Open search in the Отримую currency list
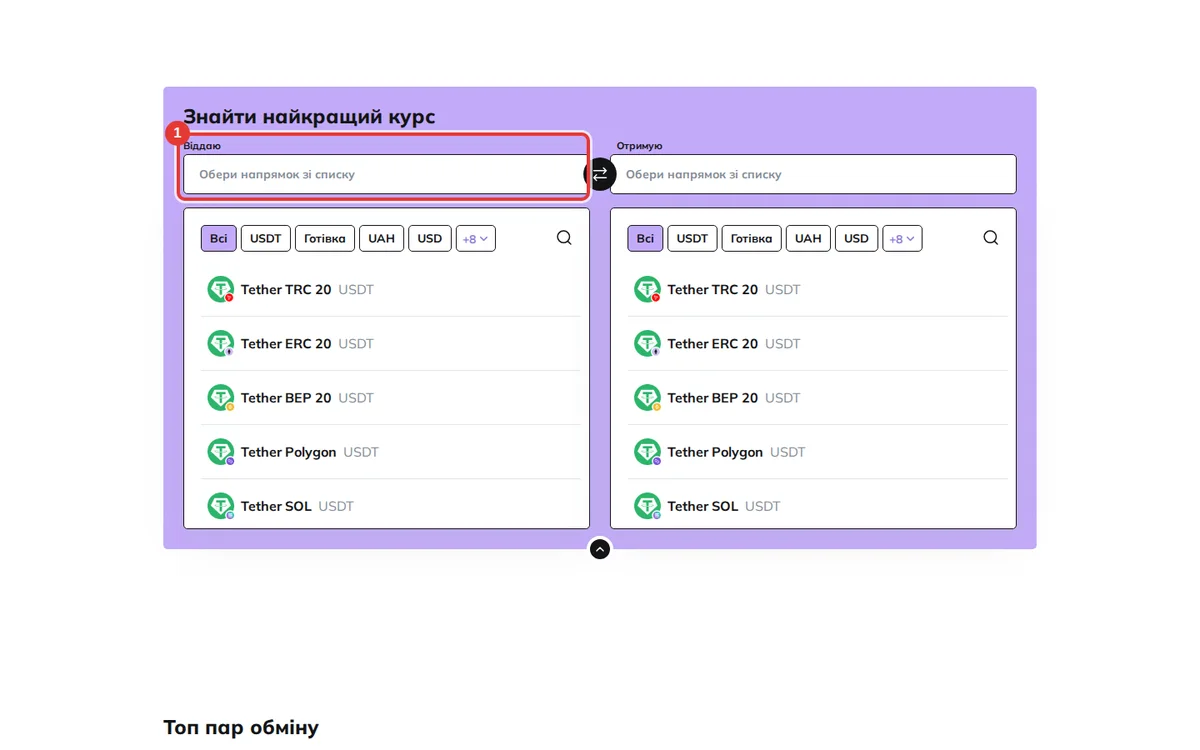The height and width of the screenshot is (750, 1200). point(991,238)
